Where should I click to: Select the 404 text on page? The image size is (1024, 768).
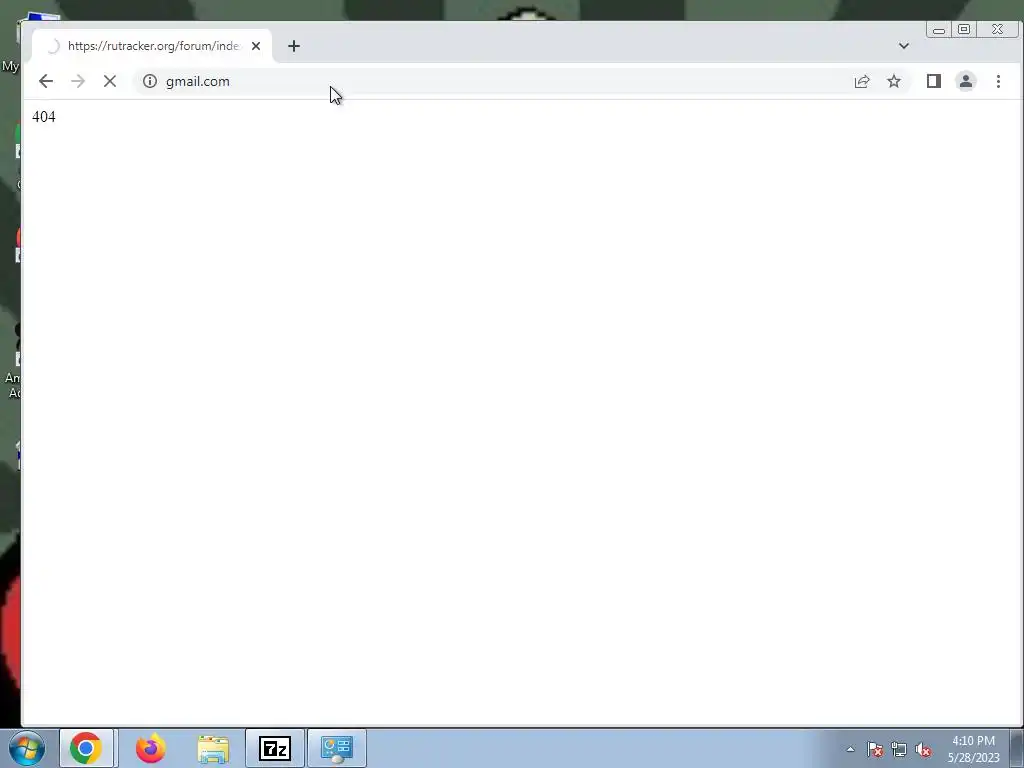point(44,117)
